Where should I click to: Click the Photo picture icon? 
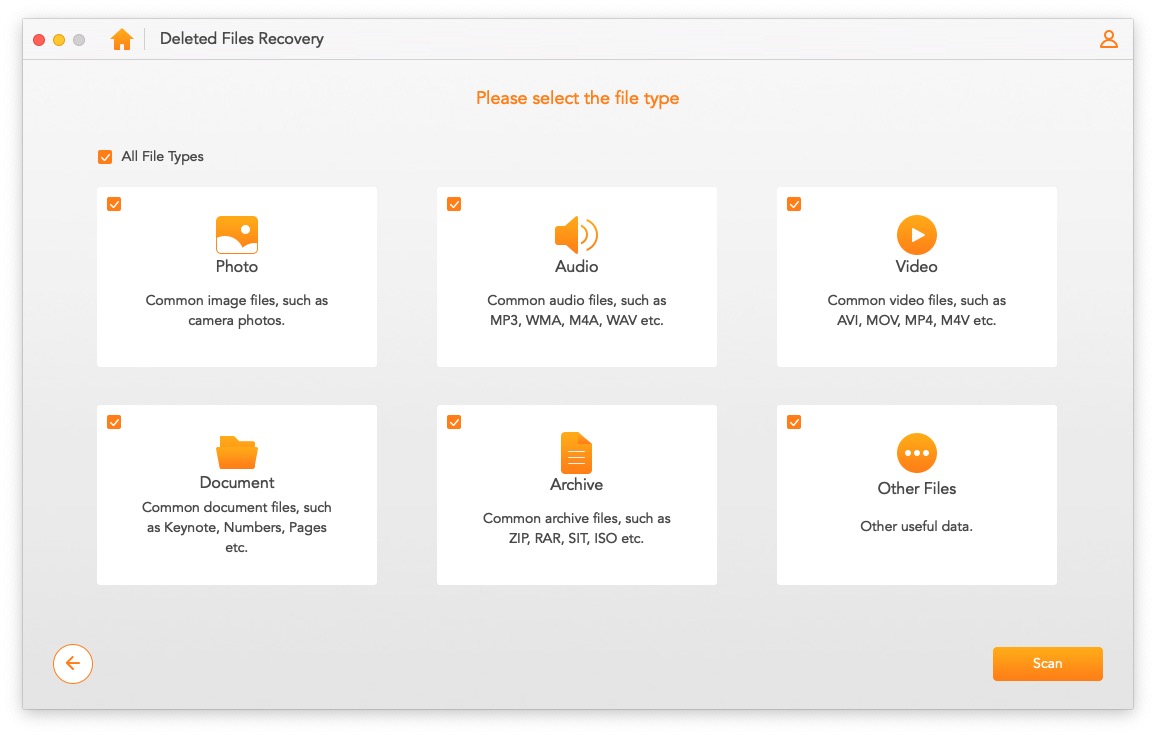(237, 235)
